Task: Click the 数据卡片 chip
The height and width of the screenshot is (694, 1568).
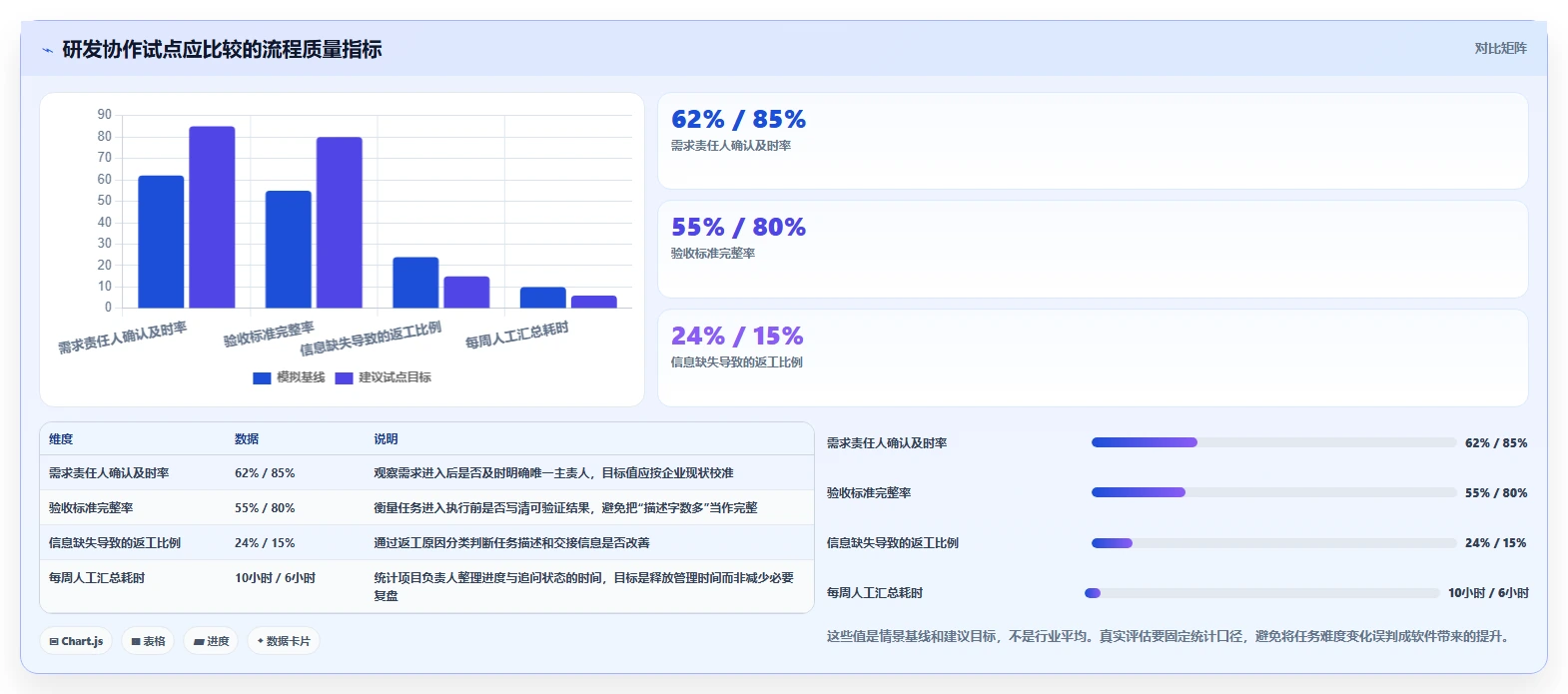Action: [284, 641]
